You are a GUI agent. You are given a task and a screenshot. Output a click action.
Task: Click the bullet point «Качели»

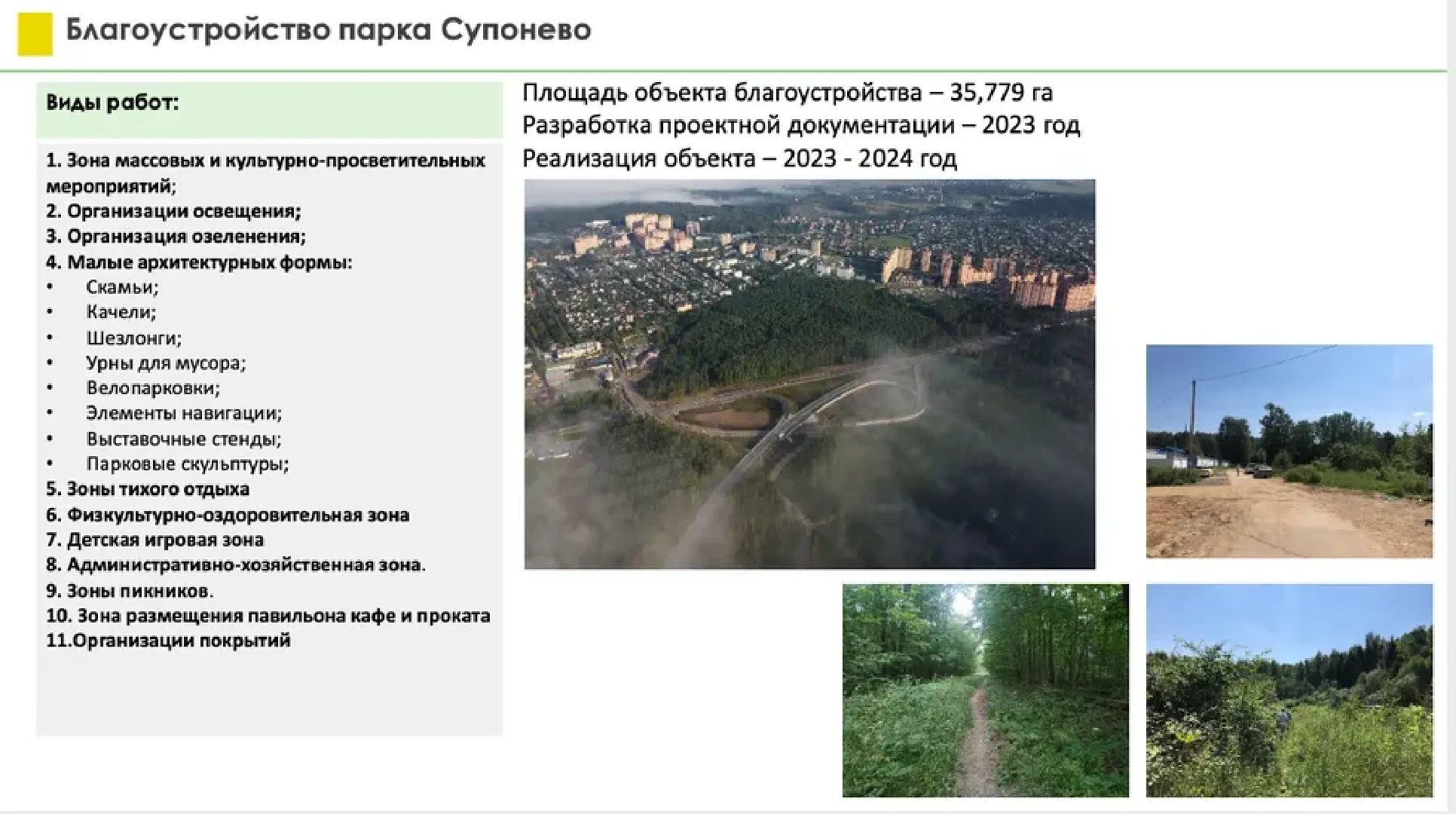(x=121, y=312)
